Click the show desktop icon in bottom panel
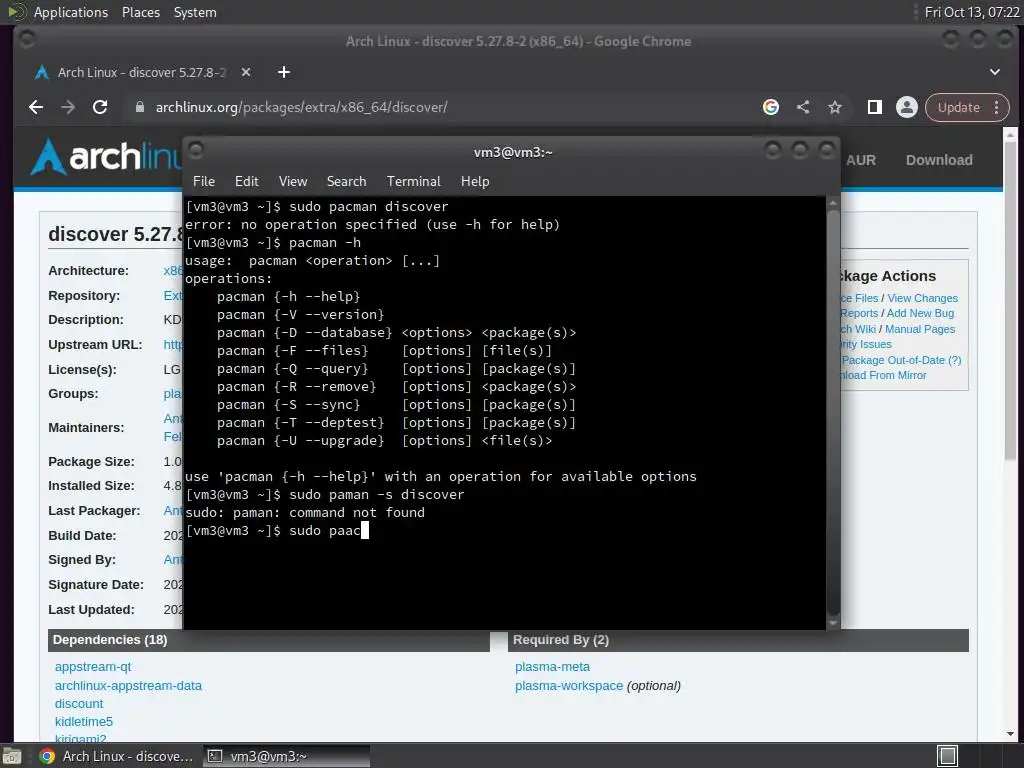 tap(12, 756)
